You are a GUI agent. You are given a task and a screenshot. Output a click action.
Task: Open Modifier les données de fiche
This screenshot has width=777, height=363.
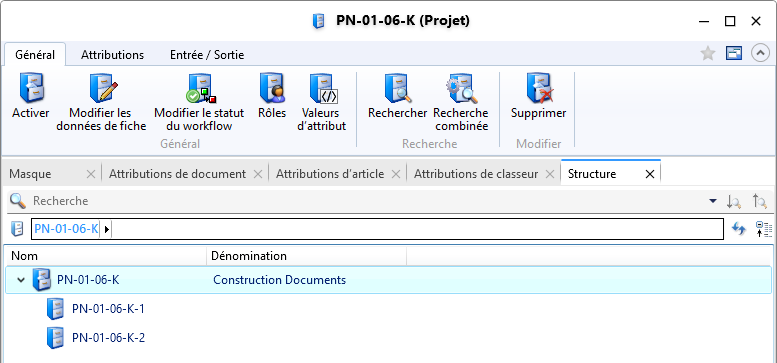[x=101, y=103]
